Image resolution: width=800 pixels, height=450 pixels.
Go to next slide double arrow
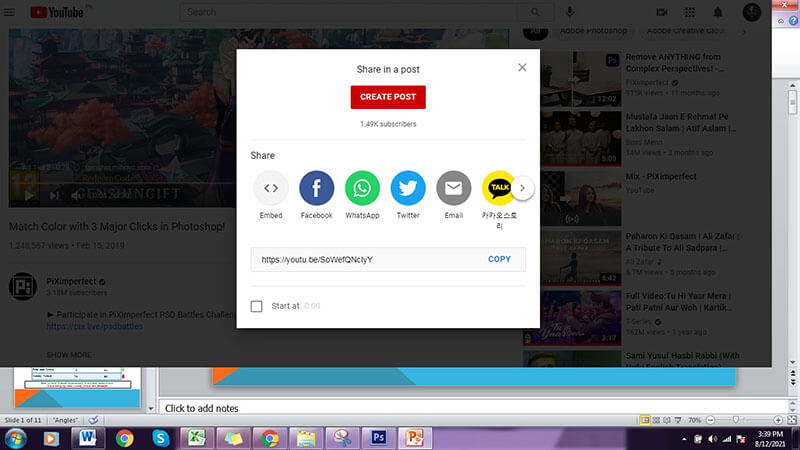793,383
